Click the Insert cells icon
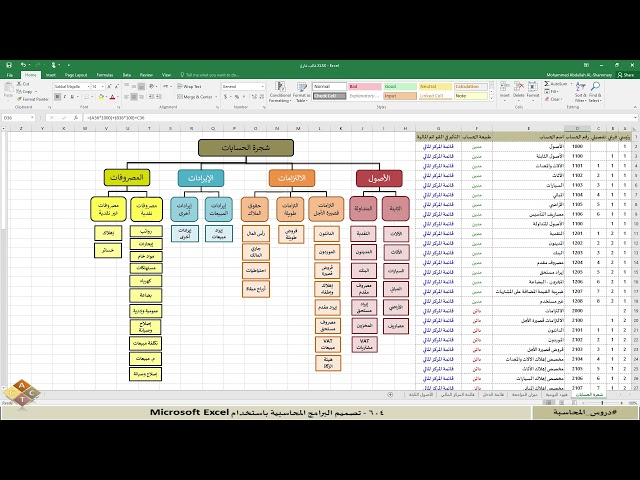Image resolution: width=640 pixels, height=480 pixels. point(505,87)
